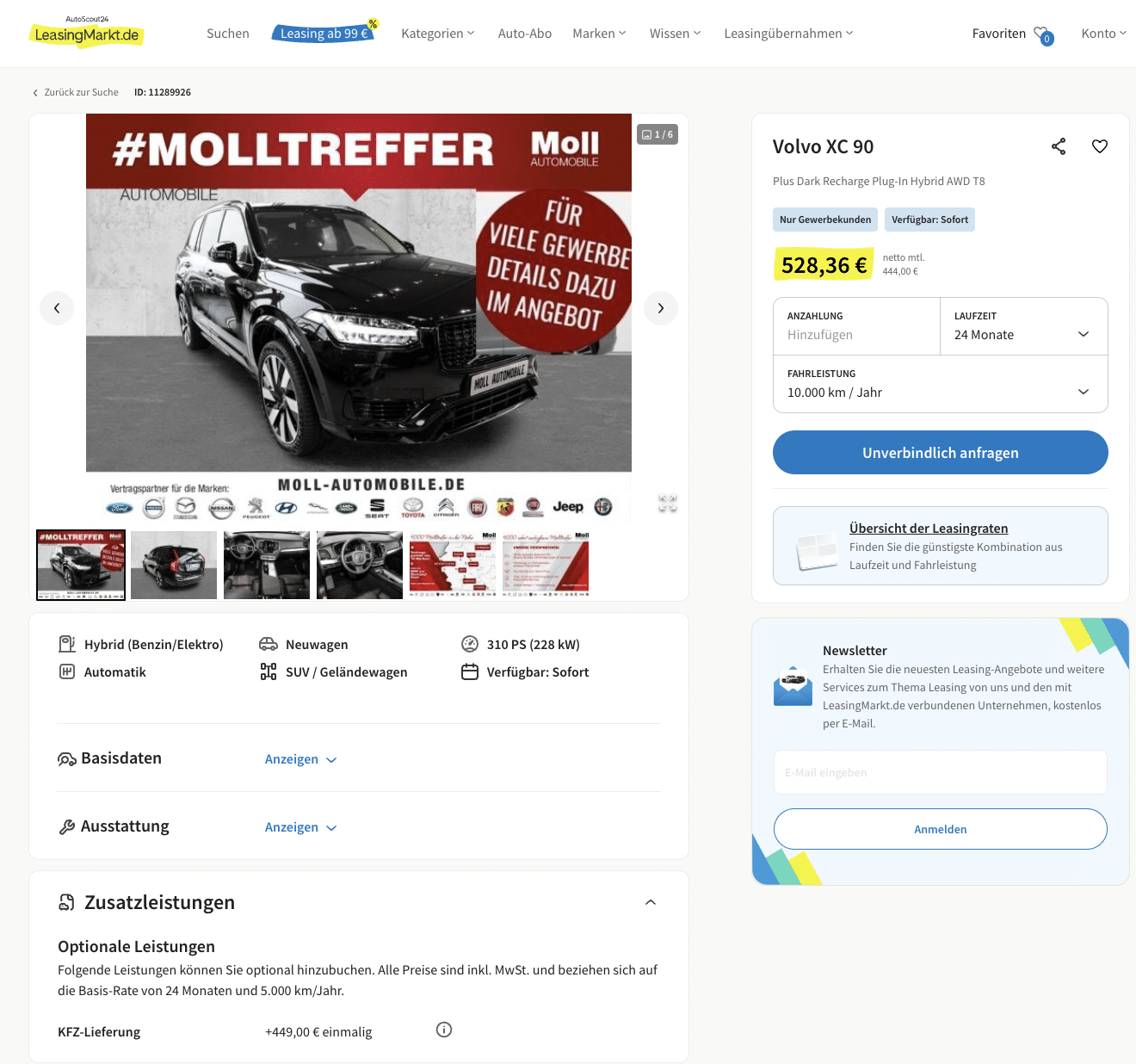Open the Konto menu
Viewport: 1136px width, 1064px height.
pyautogui.click(x=1104, y=34)
